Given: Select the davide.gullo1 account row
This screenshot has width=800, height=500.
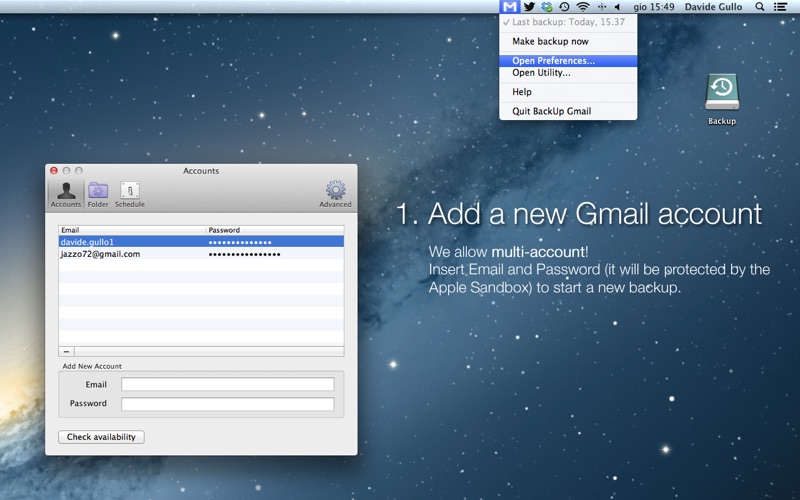Looking at the screenshot, I should point(201,242).
